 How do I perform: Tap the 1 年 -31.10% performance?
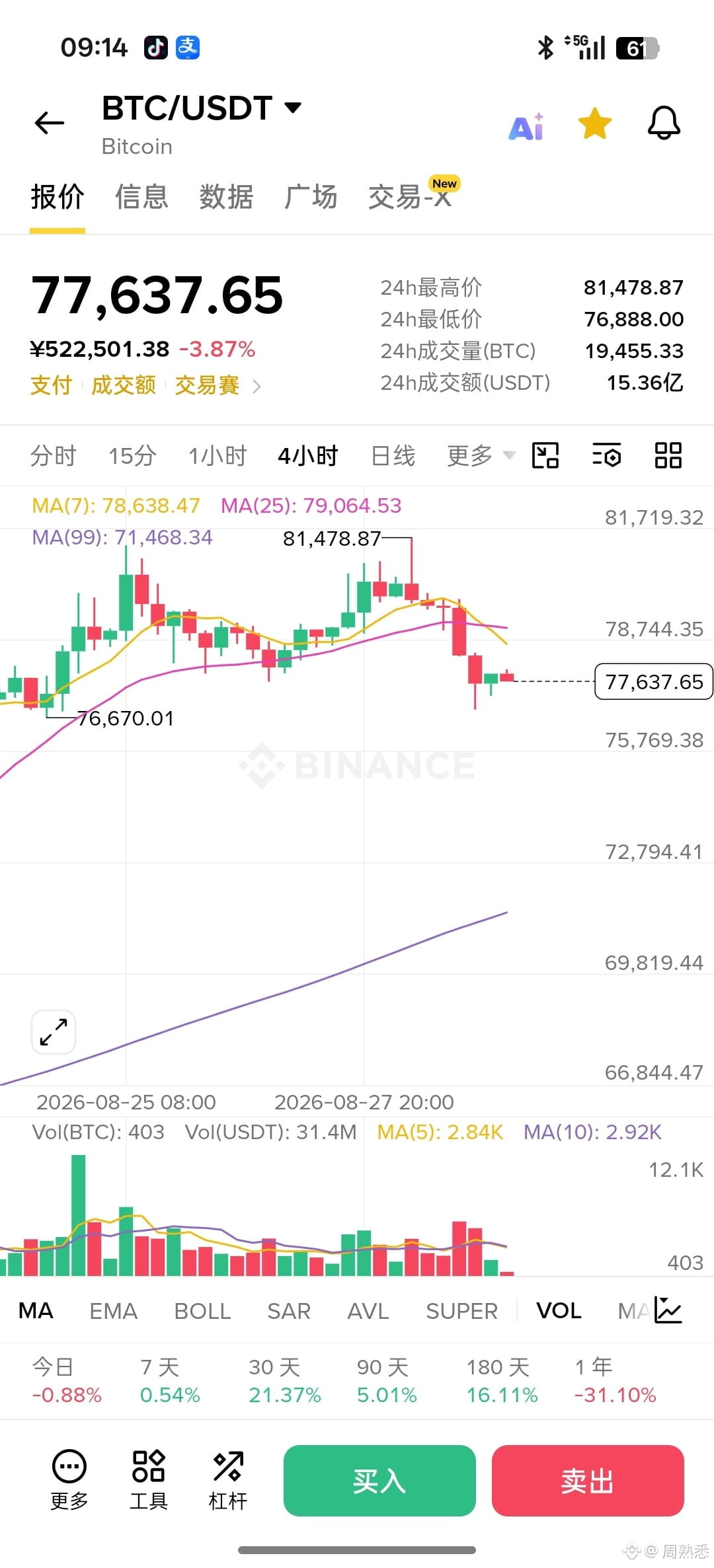coord(615,1380)
